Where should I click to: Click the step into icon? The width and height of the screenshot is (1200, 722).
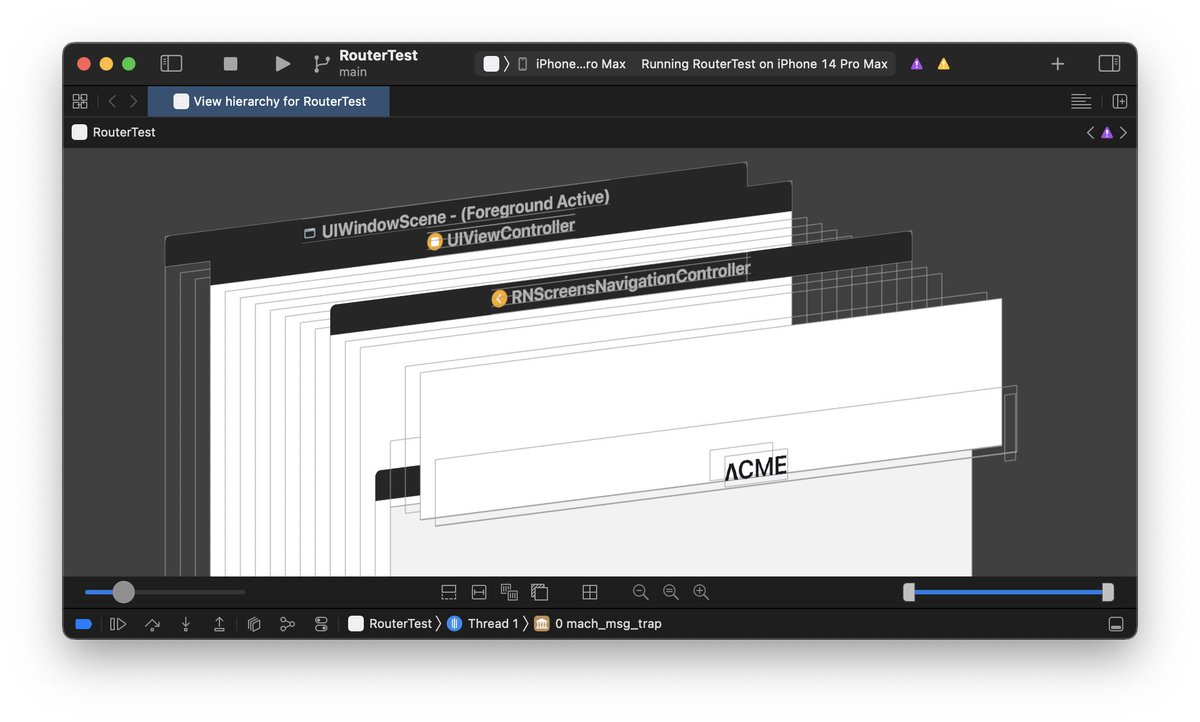(x=186, y=623)
